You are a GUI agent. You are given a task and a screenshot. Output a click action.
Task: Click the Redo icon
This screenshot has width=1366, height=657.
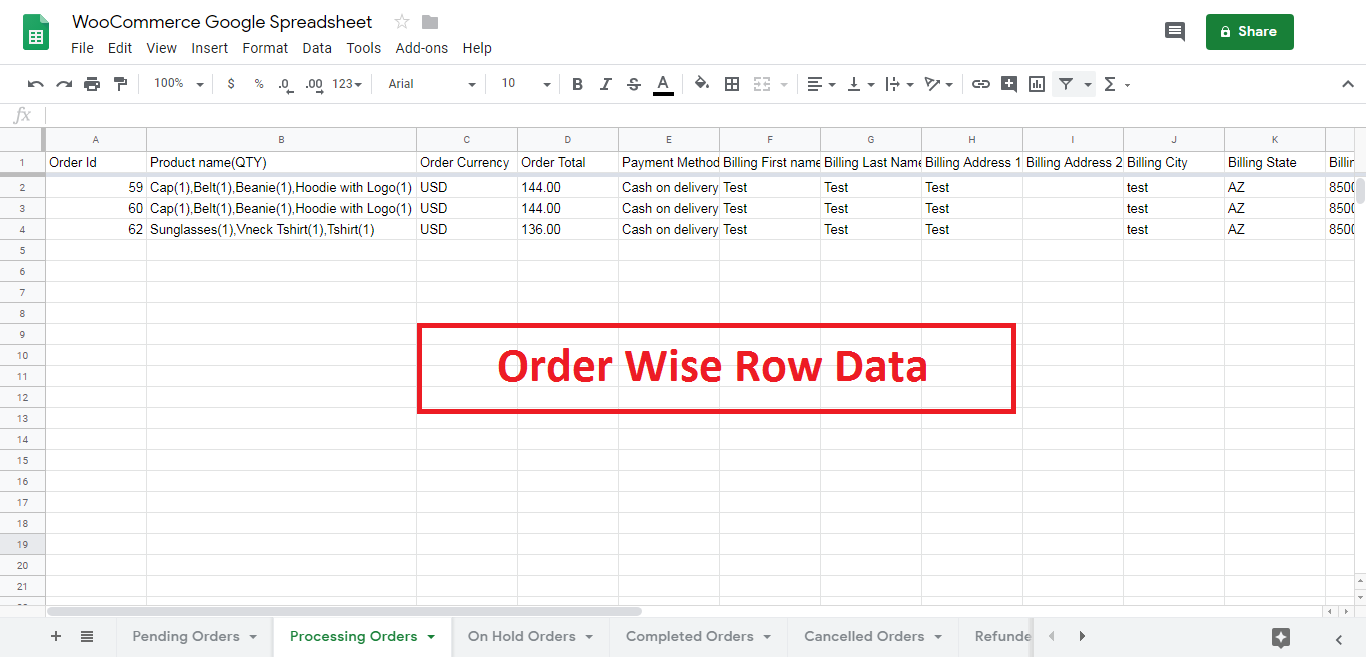[x=64, y=84]
